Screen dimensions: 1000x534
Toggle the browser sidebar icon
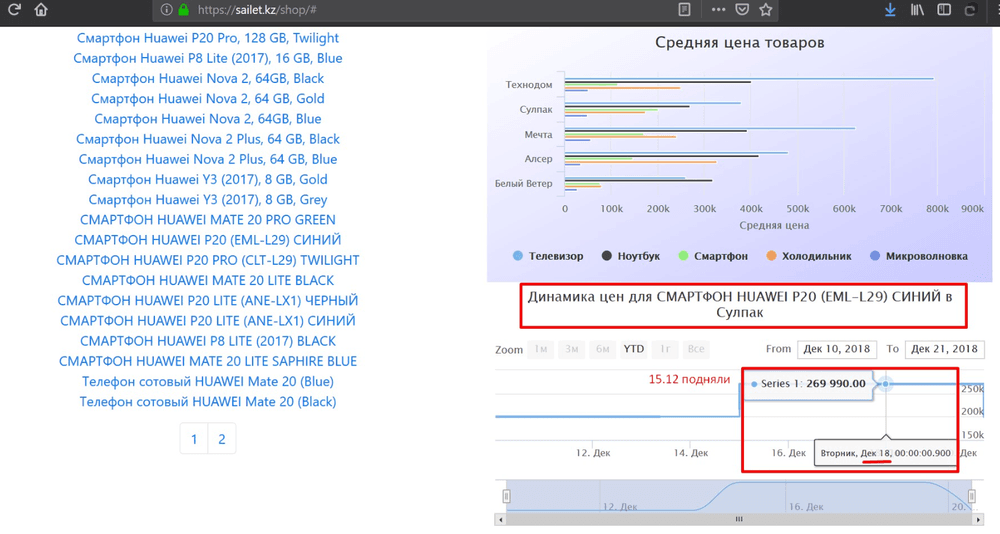pyautogui.click(x=944, y=10)
